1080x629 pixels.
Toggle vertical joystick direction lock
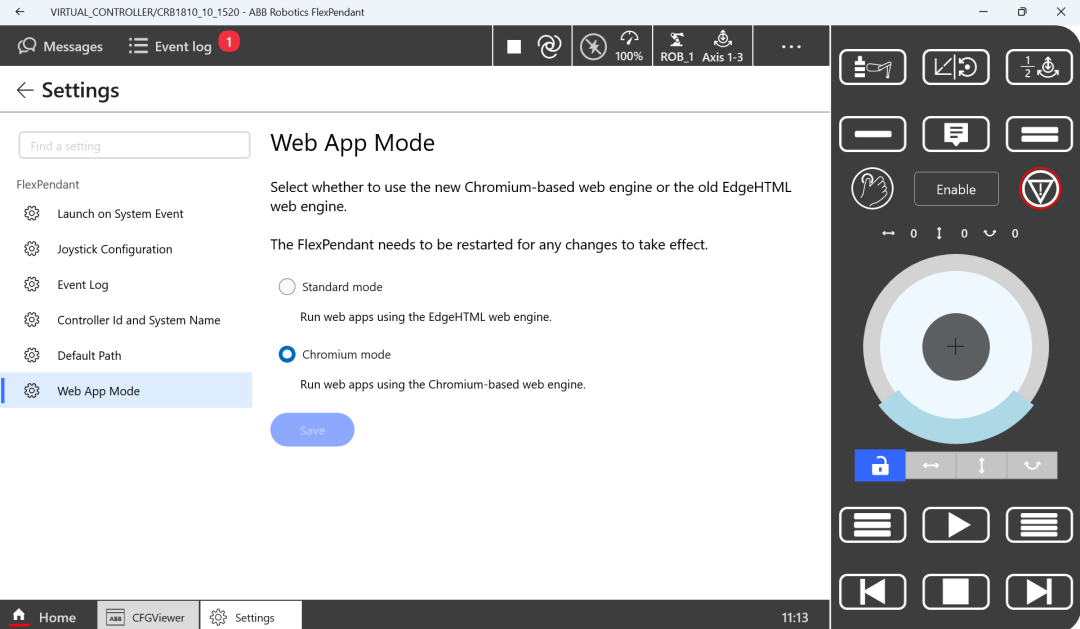(x=982, y=466)
